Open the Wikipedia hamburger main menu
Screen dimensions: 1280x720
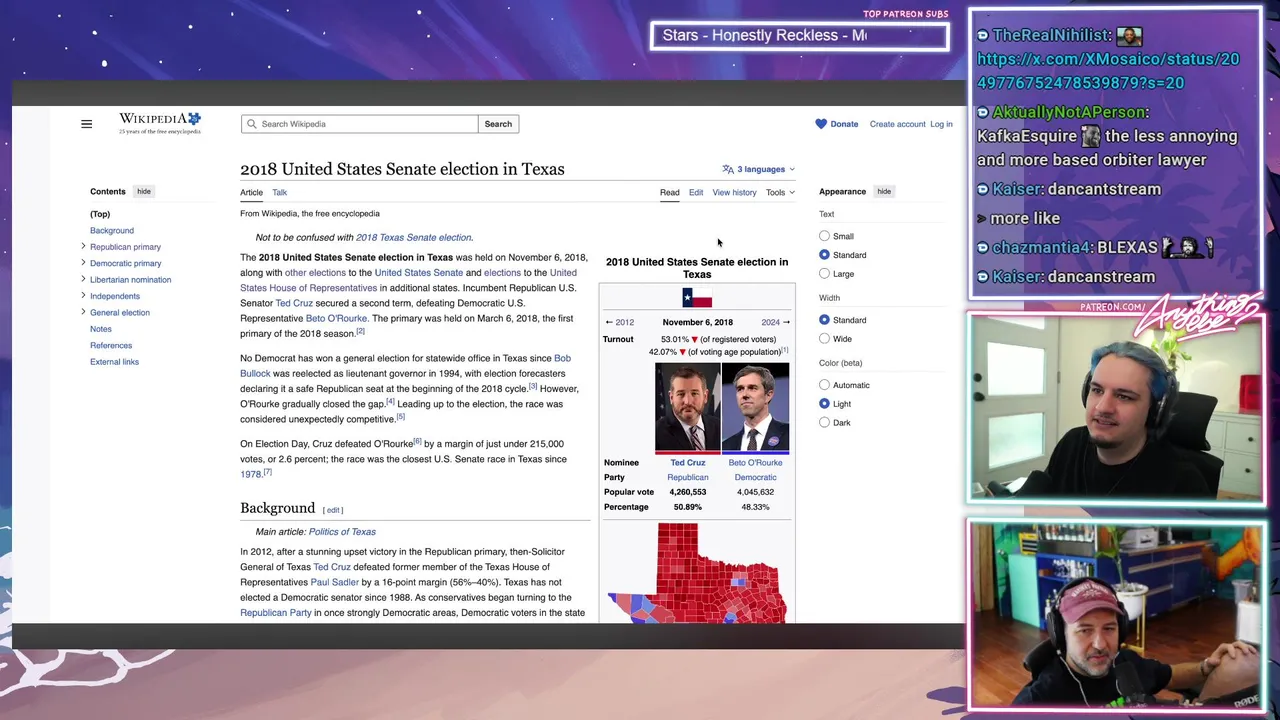point(86,124)
